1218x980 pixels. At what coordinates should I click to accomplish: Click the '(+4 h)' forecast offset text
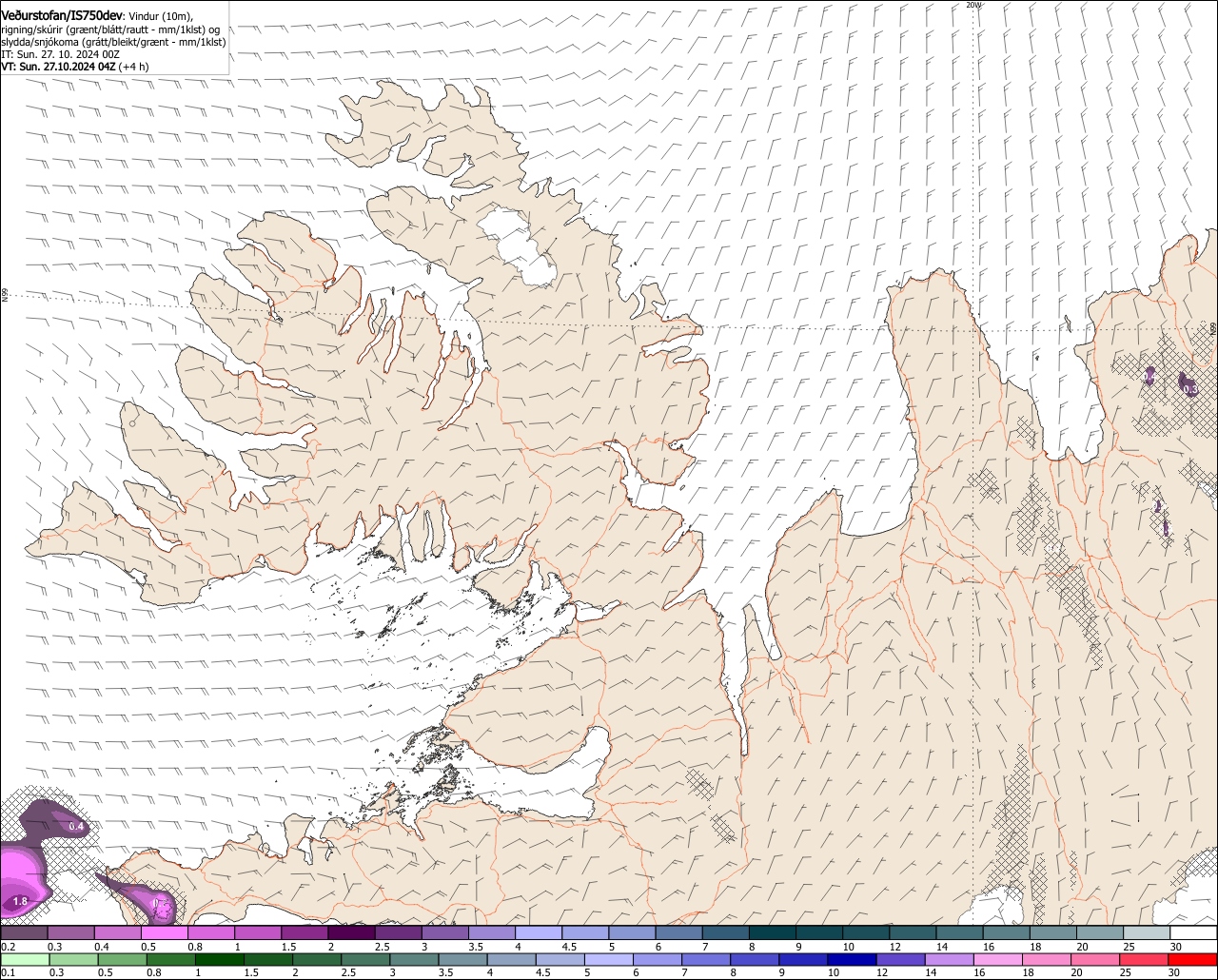tap(134, 67)
